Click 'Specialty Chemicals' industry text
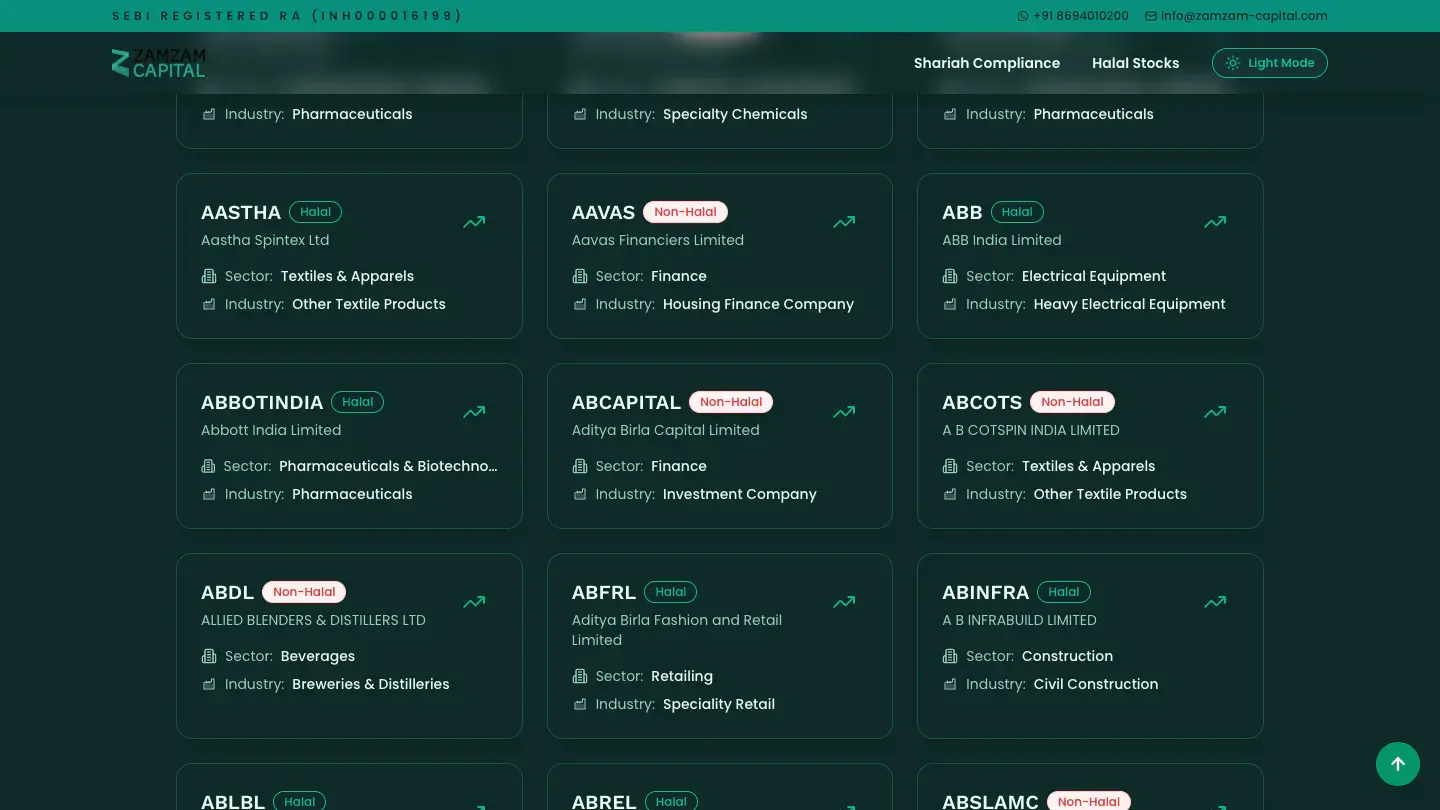Image resolution: width=1440 pixels, height=810 pixels. pos(735,114)
